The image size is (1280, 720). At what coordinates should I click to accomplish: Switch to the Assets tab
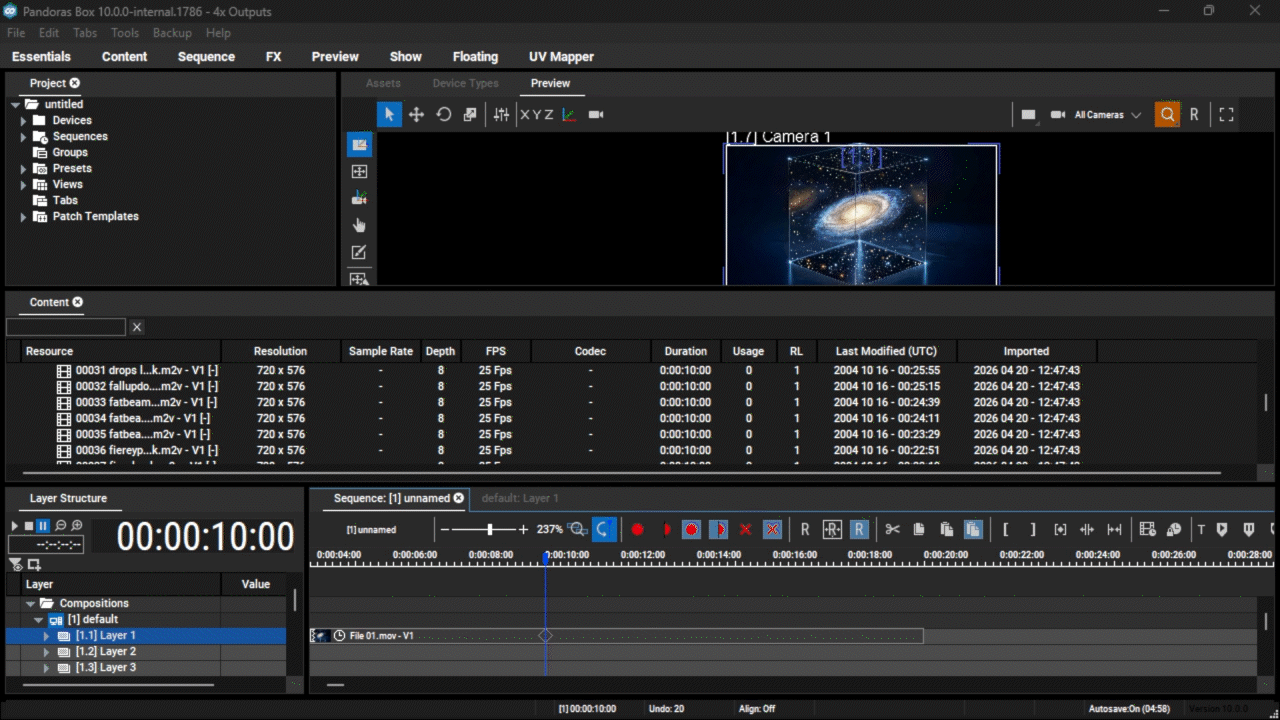[x=383, y=83]
